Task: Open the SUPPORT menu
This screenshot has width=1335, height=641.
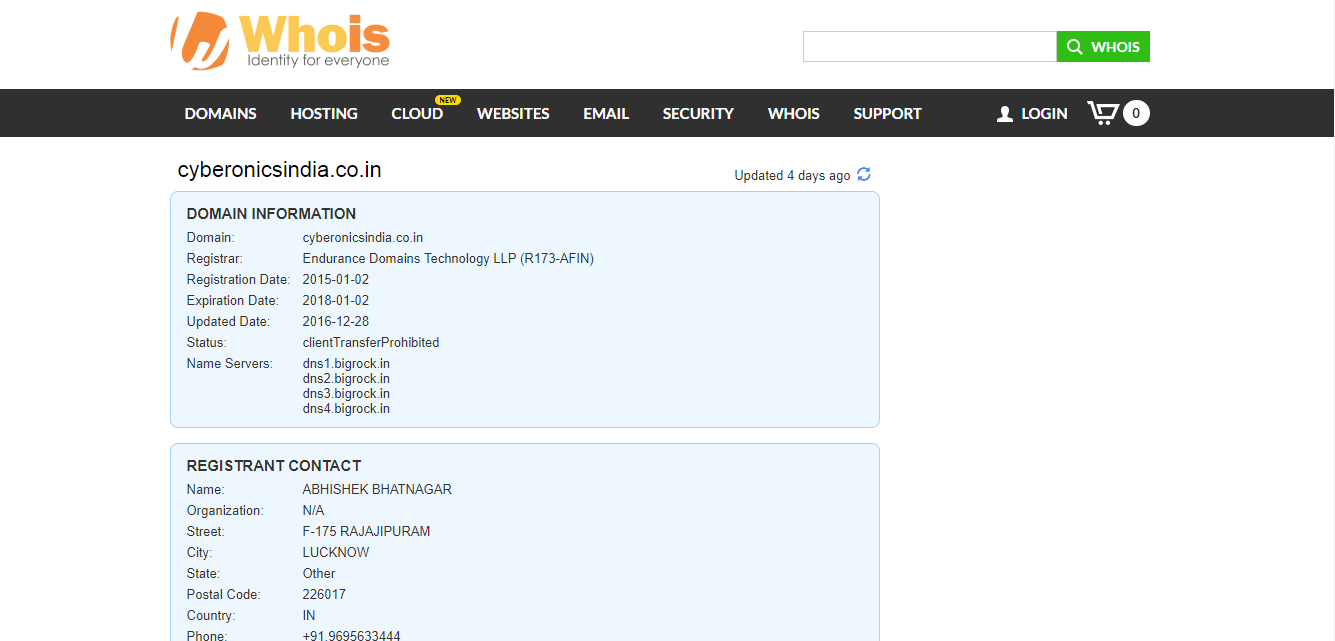Action: point(887,114)
